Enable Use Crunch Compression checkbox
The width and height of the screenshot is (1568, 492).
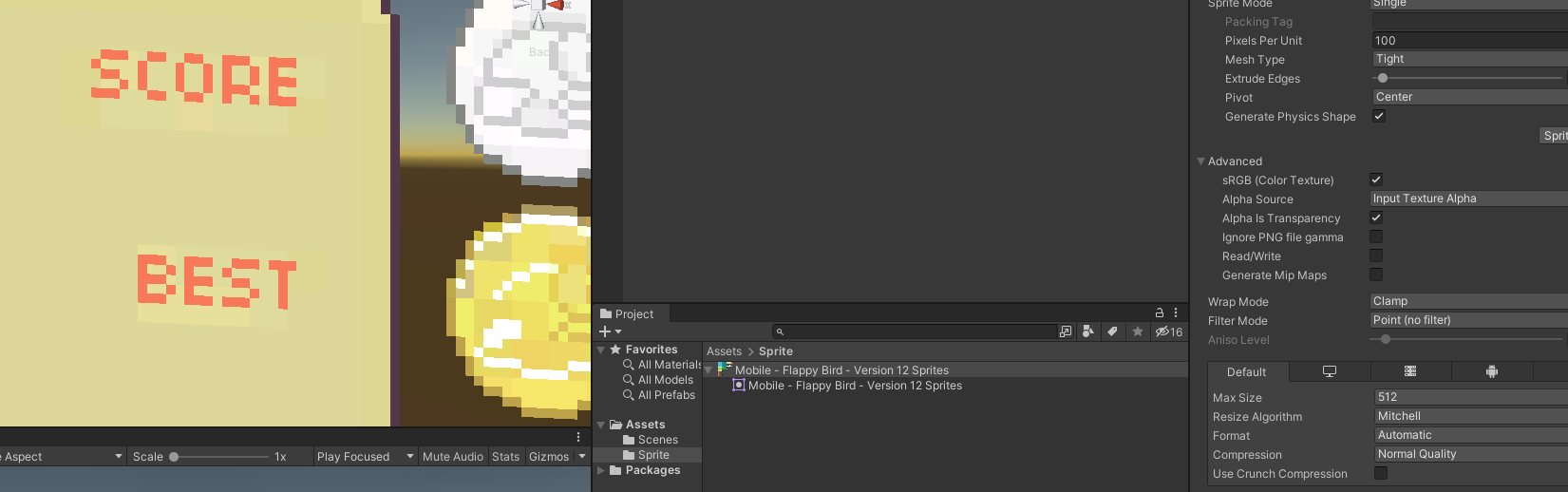point(1381,473)
